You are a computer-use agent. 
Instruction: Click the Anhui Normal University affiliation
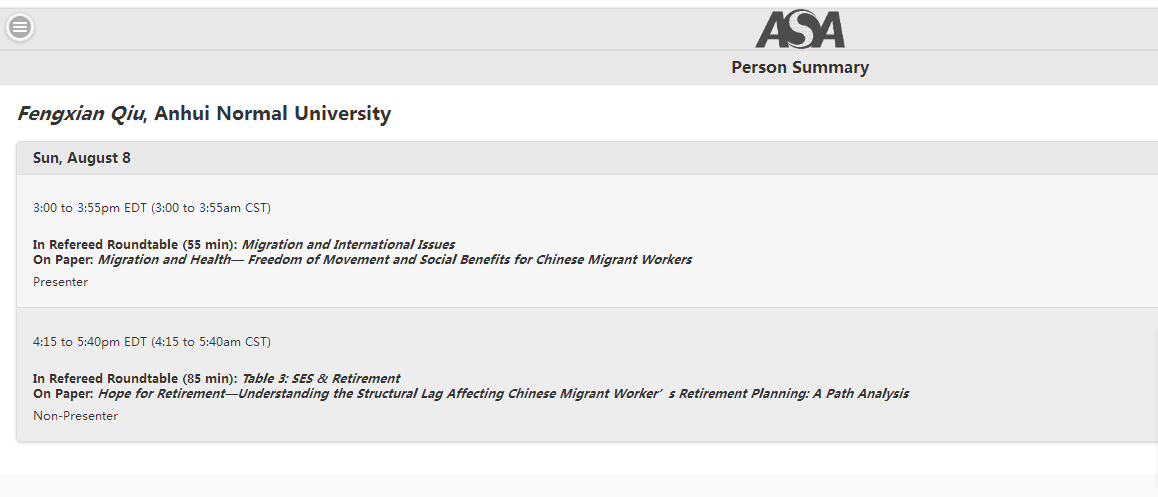click(273, 114)
